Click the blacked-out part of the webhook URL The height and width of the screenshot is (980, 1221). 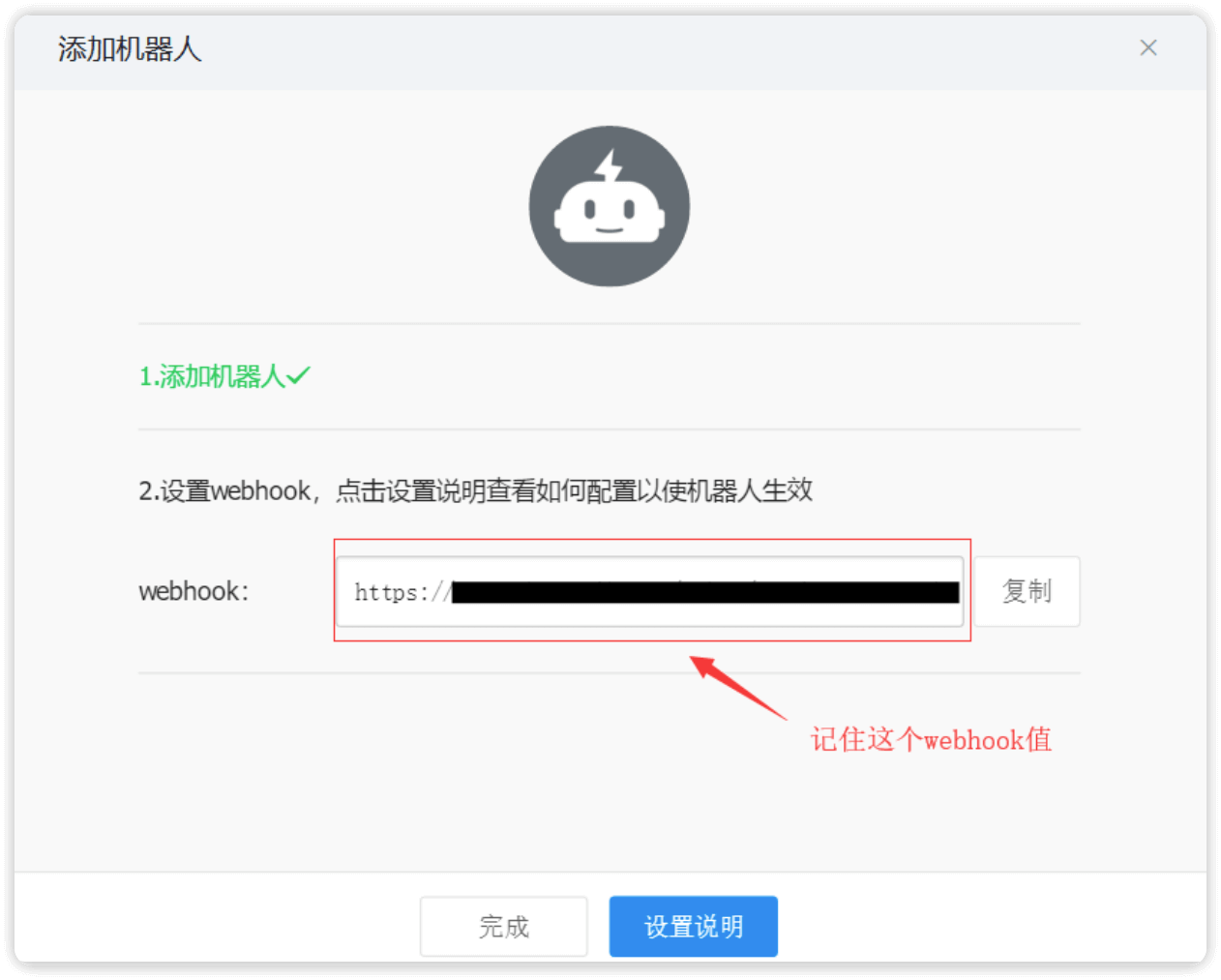pyautogui.click(x=705, y=592)
